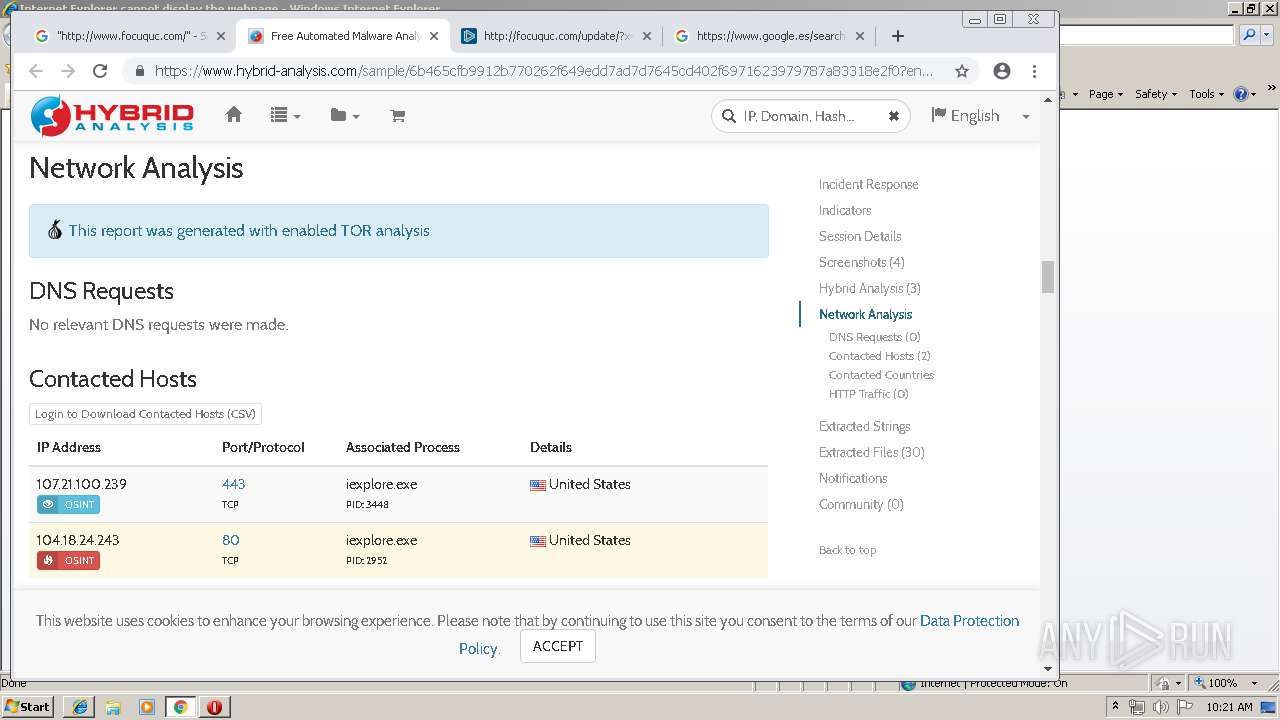Reload the Hybrid Analysis page
The image size is (1280, 720).
coord(100,71)
